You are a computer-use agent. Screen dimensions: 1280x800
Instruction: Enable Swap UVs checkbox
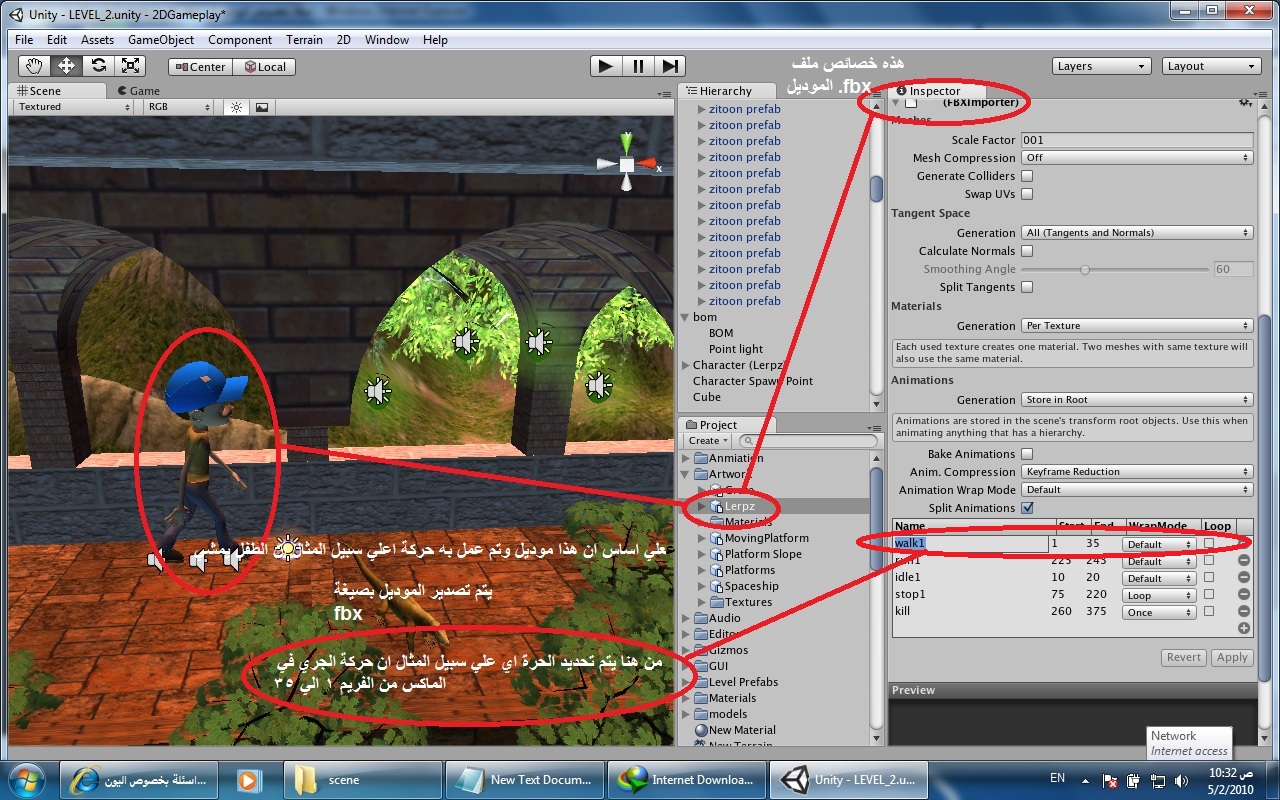tap(1027, 194)
